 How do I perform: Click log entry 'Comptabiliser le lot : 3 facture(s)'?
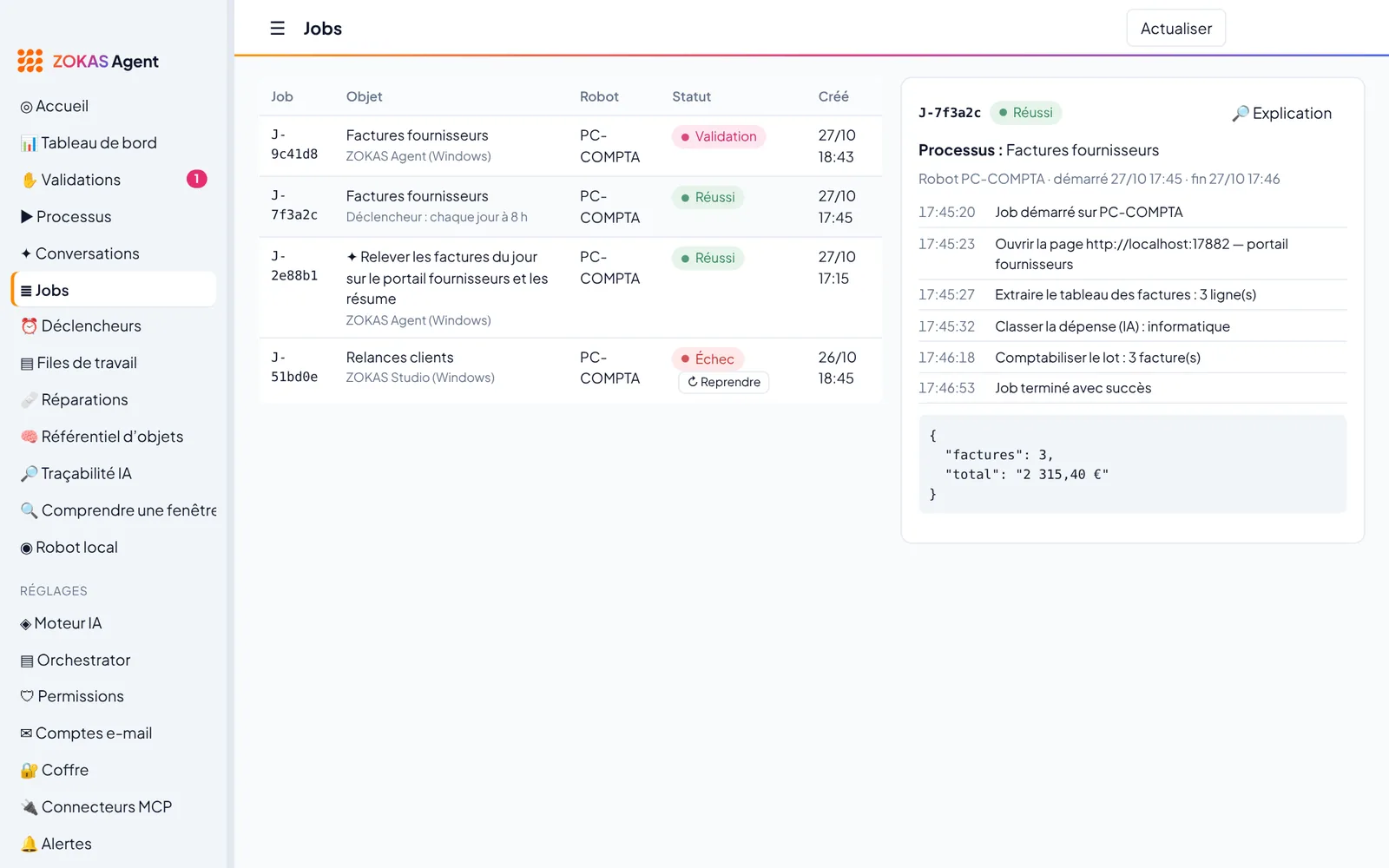(1132, 358)
